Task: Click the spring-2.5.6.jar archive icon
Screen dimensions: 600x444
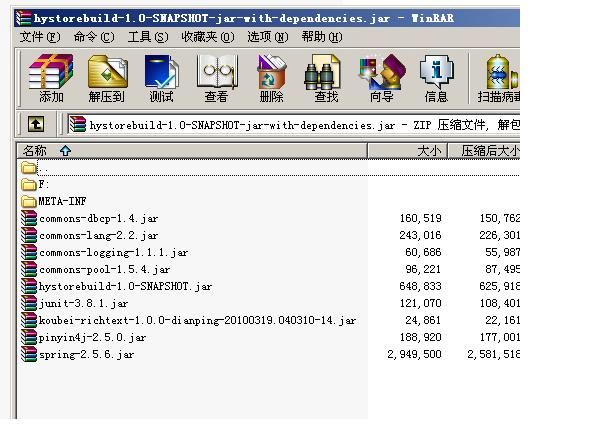Action: point(29,354)
